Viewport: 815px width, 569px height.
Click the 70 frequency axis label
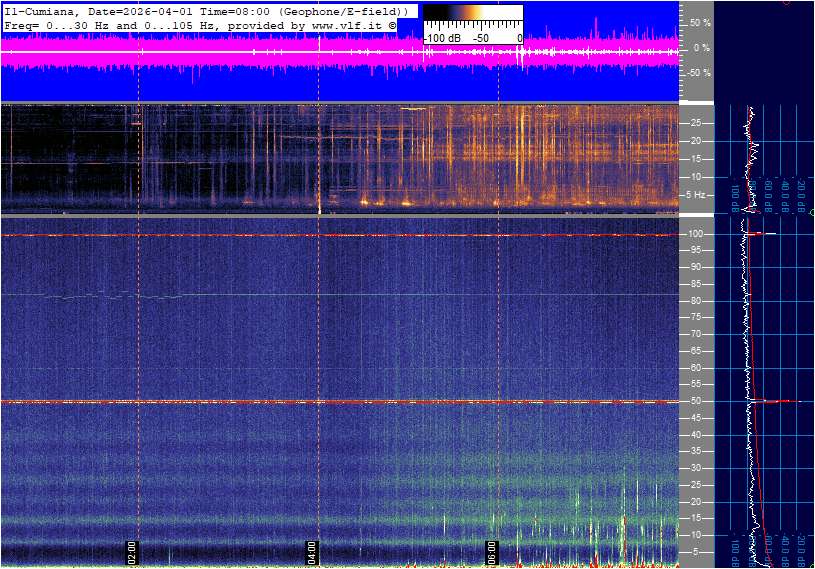click(695, 334)
